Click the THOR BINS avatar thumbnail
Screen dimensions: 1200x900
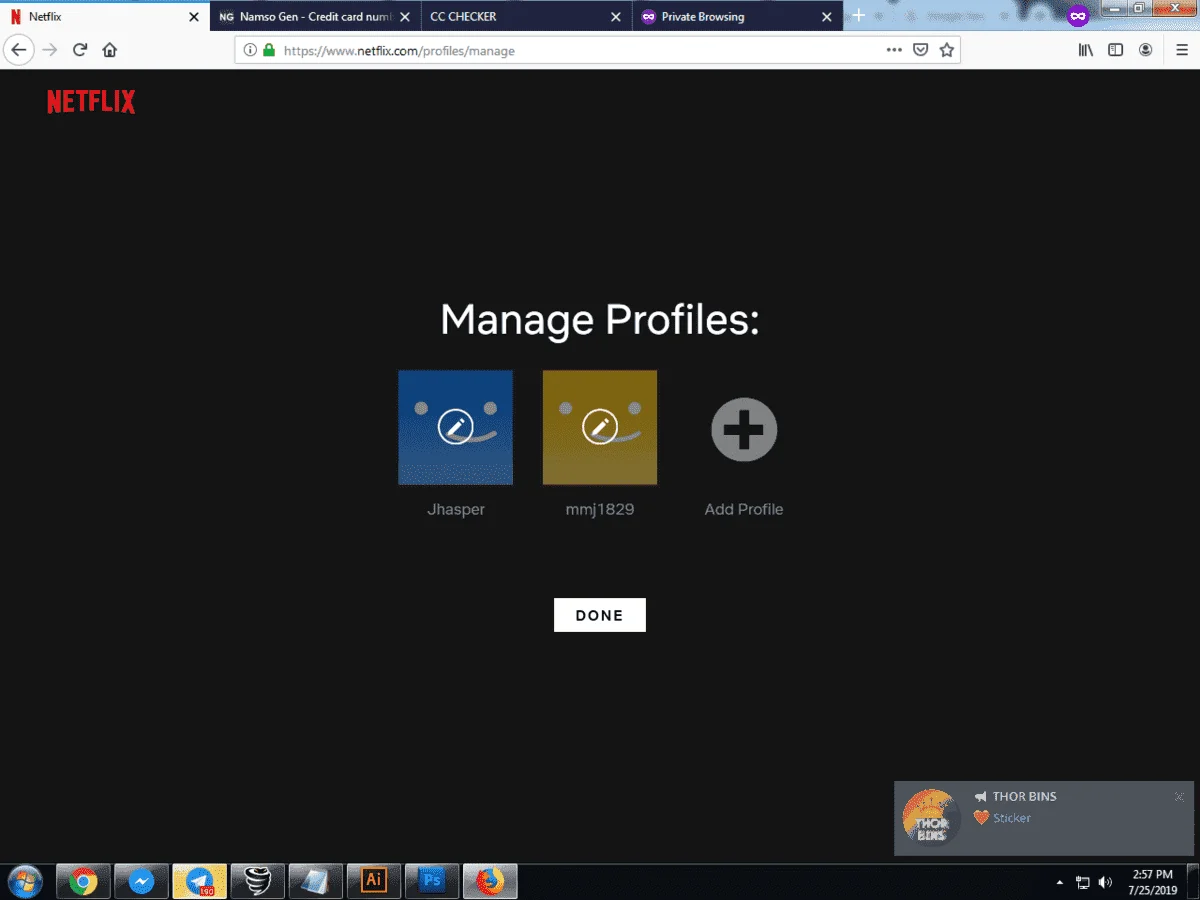(x=931, y=819)
